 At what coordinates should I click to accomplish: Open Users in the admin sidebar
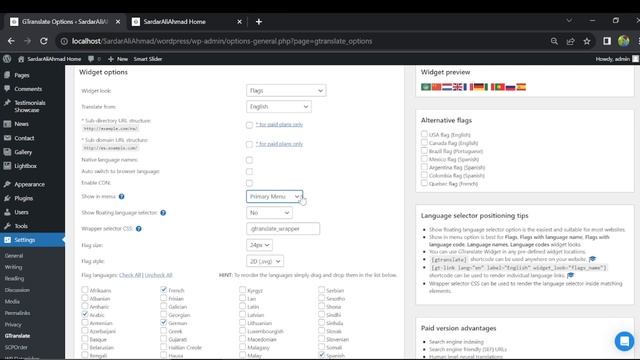coord(21,212)
